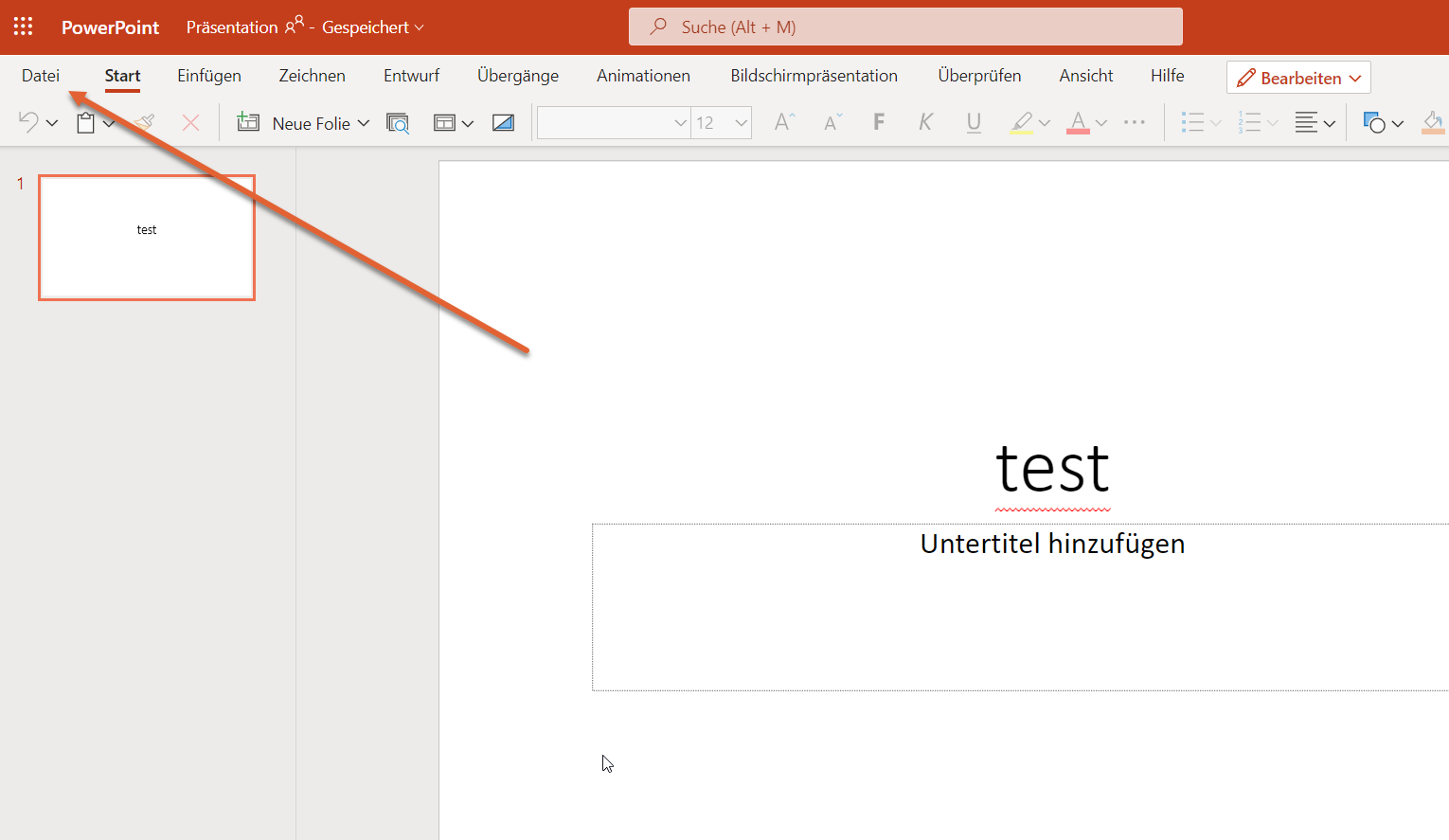Increase the font size with the Schriftgrad icon

784,122
